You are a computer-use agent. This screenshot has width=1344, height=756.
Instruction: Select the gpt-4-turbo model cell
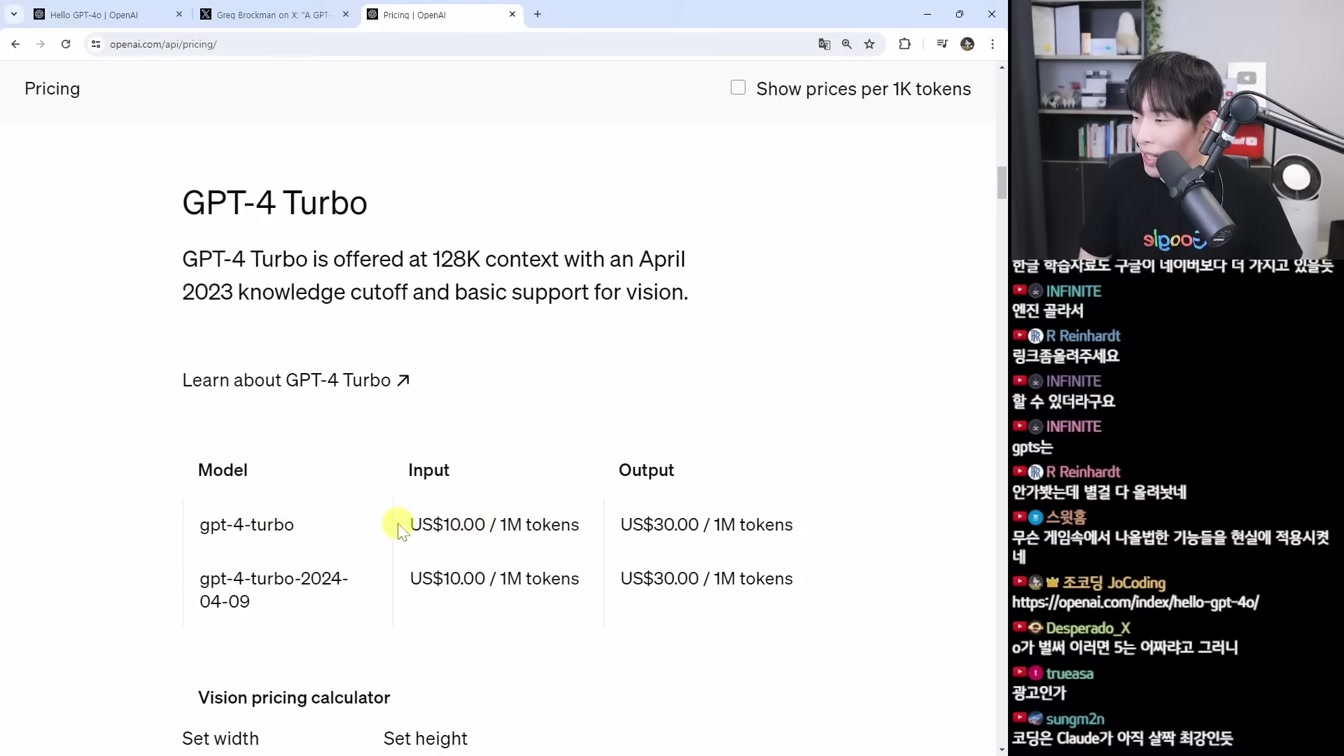pyautogui.click(x=247, y=525)
